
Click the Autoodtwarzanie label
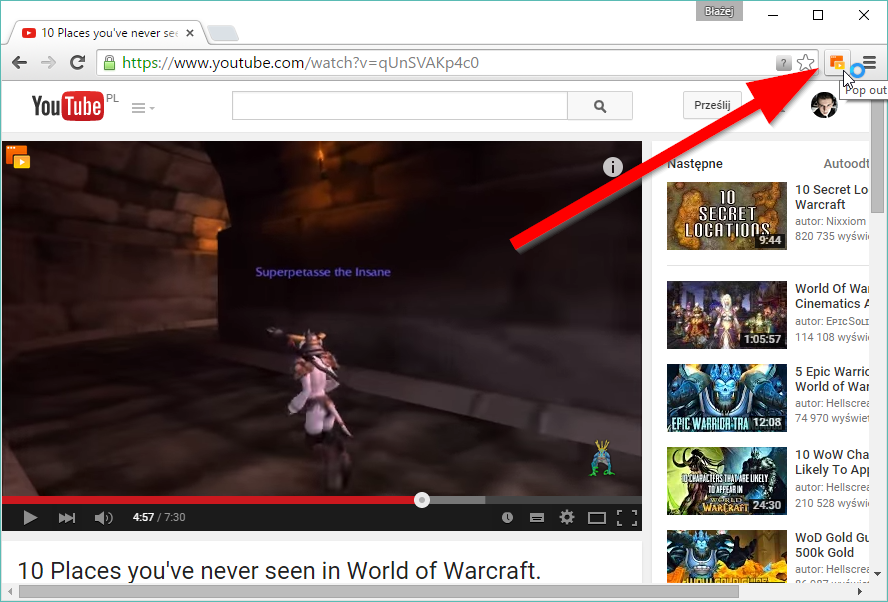click(x=846, y=164)
